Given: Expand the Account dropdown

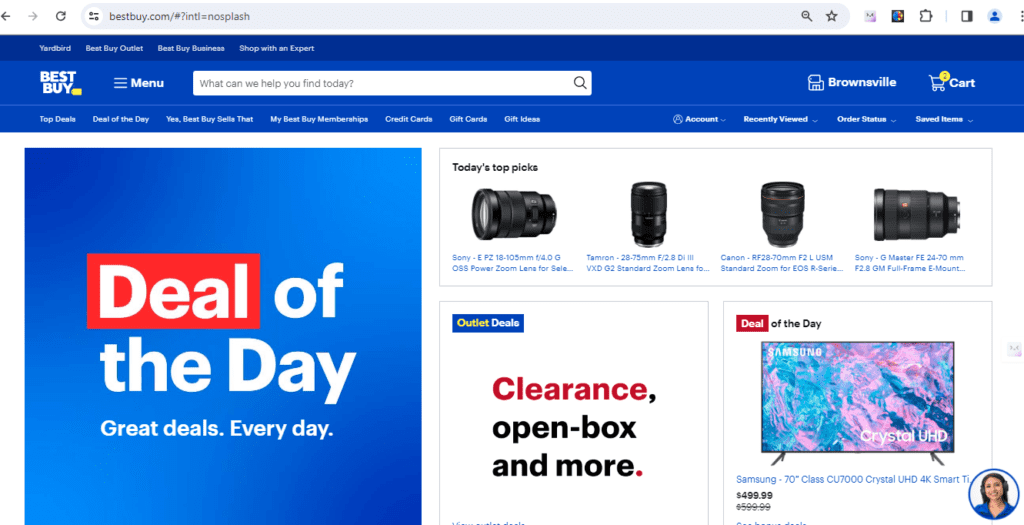Looking at the screenshot, I should 699,119.
